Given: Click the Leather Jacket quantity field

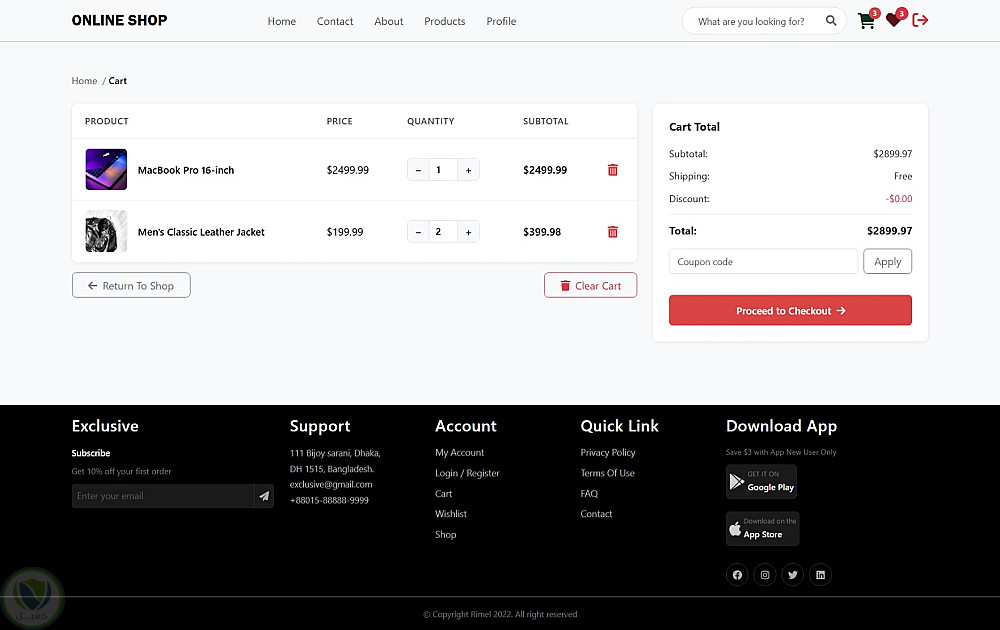Looking at the screenshot, I should click(x=443, y=232).
